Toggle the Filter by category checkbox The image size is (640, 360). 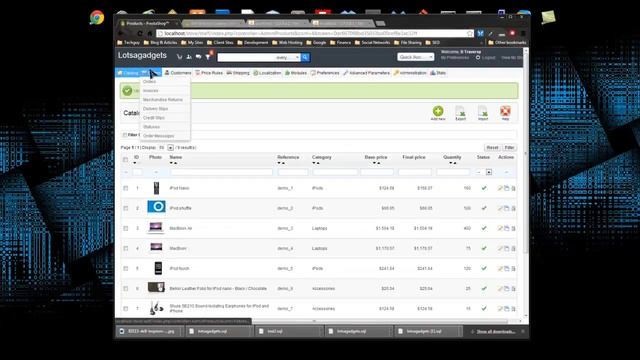(125, 135)
